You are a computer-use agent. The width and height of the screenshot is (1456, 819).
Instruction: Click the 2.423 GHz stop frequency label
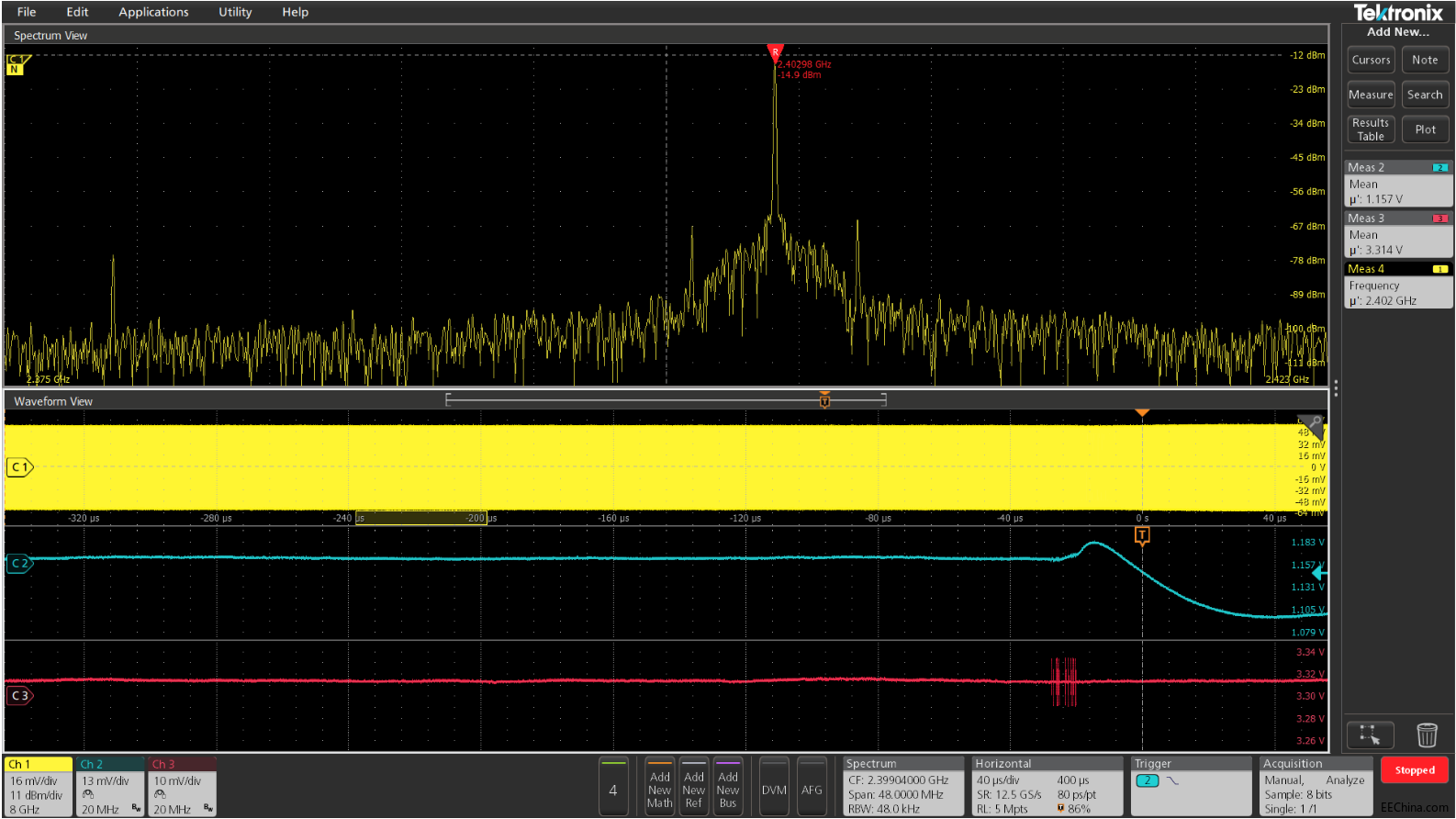pos(1287,379)
